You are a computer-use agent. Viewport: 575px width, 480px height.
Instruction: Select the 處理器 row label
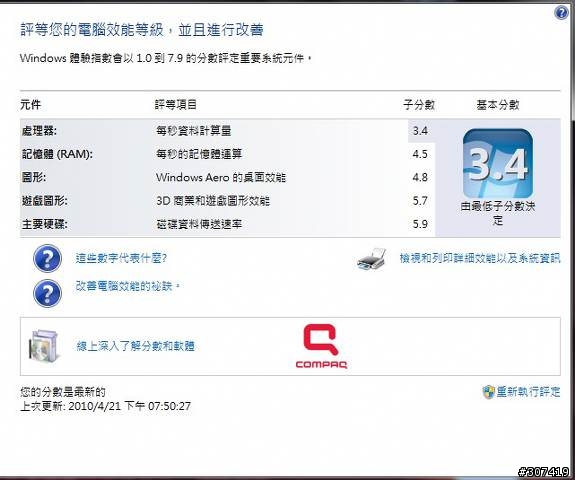click(39, 131)
